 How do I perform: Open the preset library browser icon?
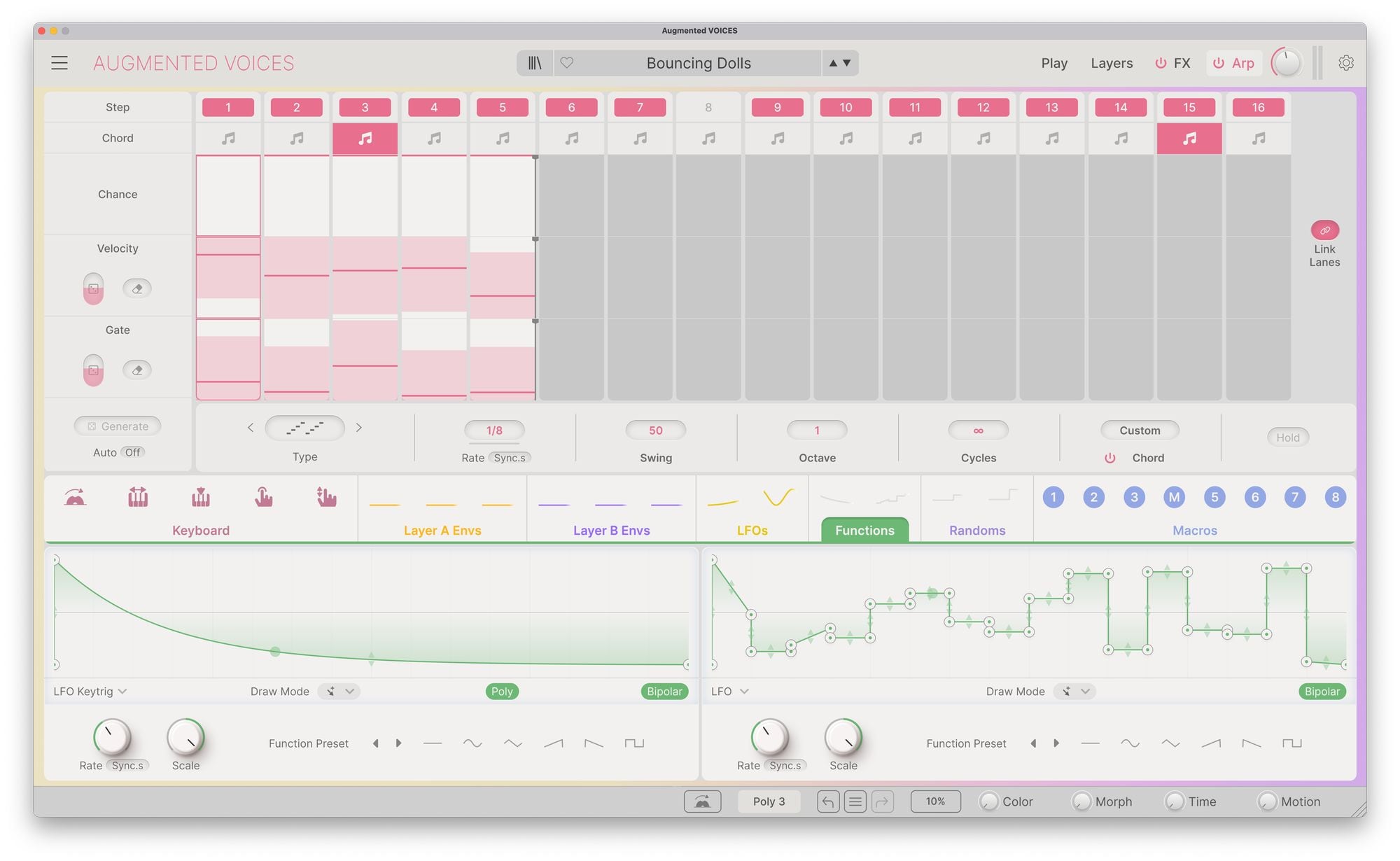[x=535, y=63]
